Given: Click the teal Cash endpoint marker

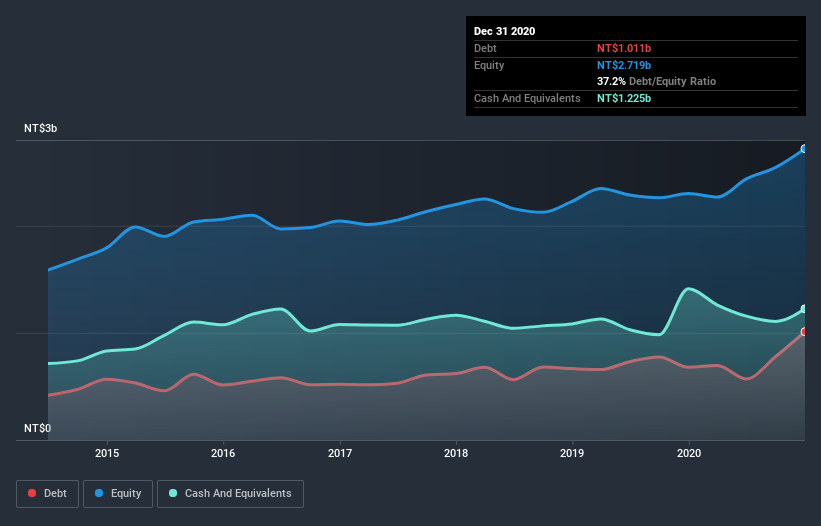Looking at the screenshot, I should [x=804, y=309].
